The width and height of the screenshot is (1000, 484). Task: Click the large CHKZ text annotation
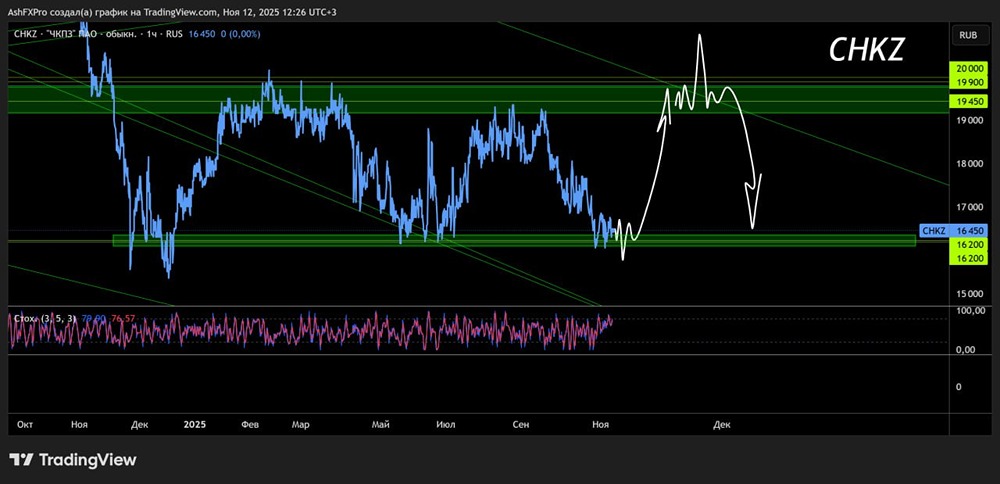(868, 52)
